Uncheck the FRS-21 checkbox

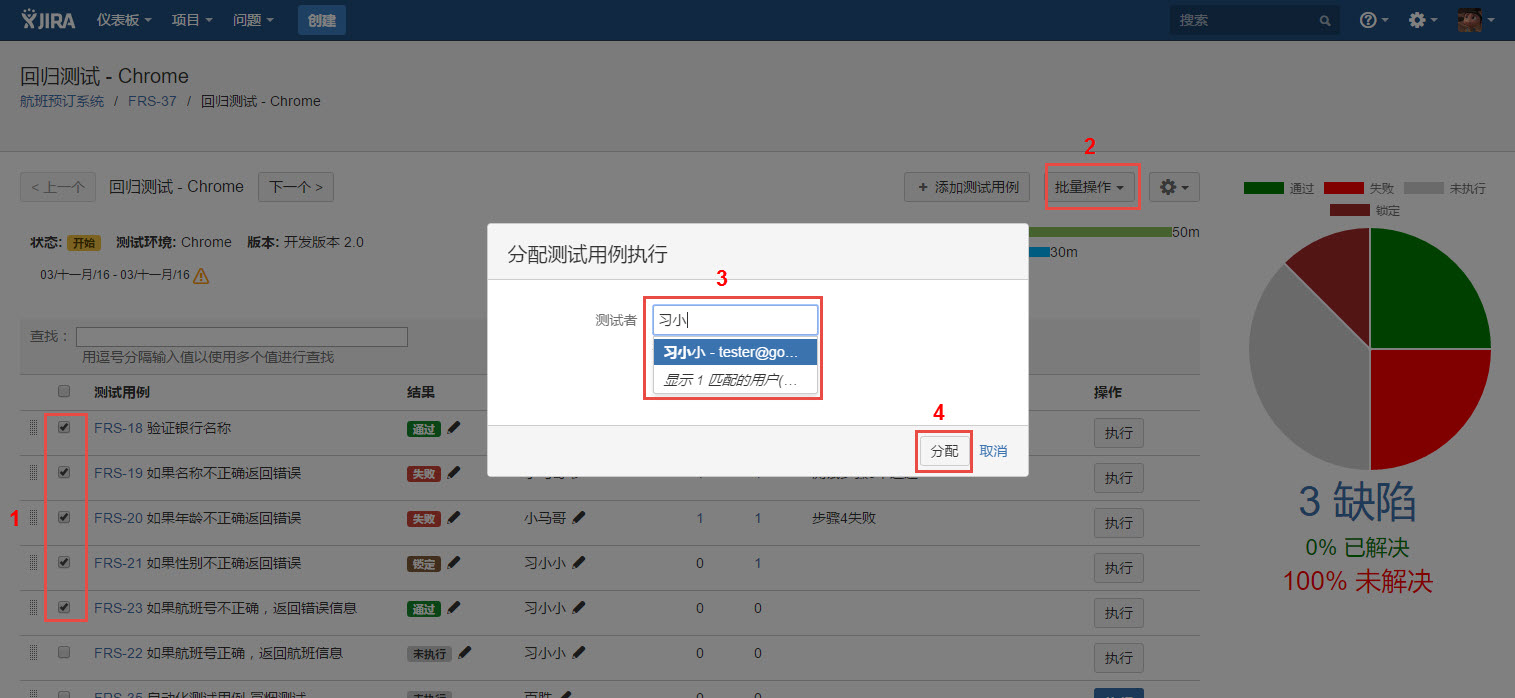point(64,562)
